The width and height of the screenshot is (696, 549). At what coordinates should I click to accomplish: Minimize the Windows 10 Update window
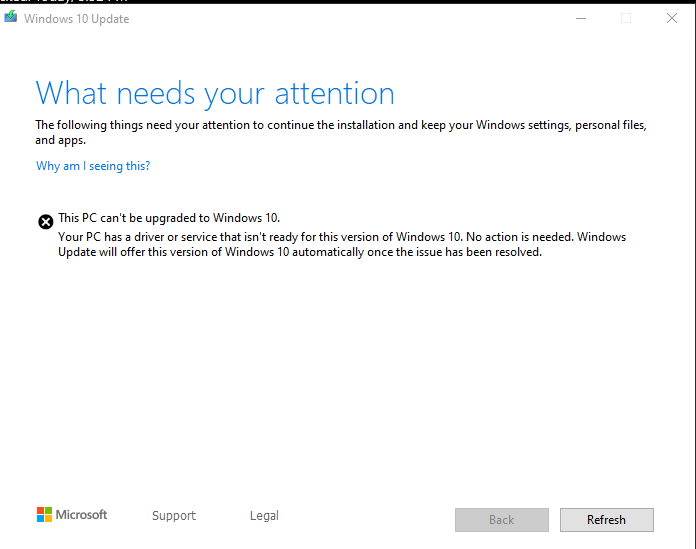click(581, 19)
